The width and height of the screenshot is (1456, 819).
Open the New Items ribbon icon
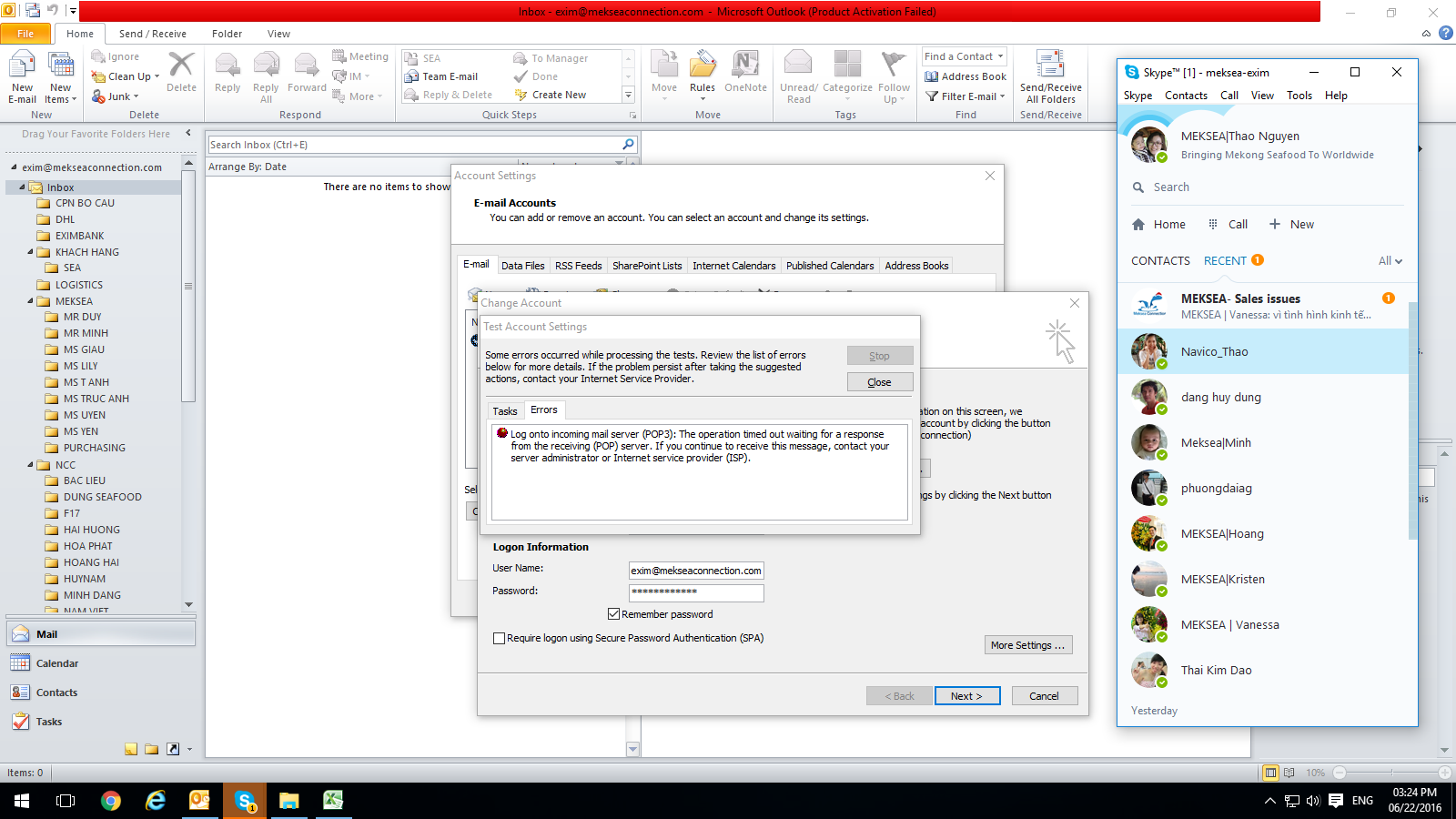[61, 77]
